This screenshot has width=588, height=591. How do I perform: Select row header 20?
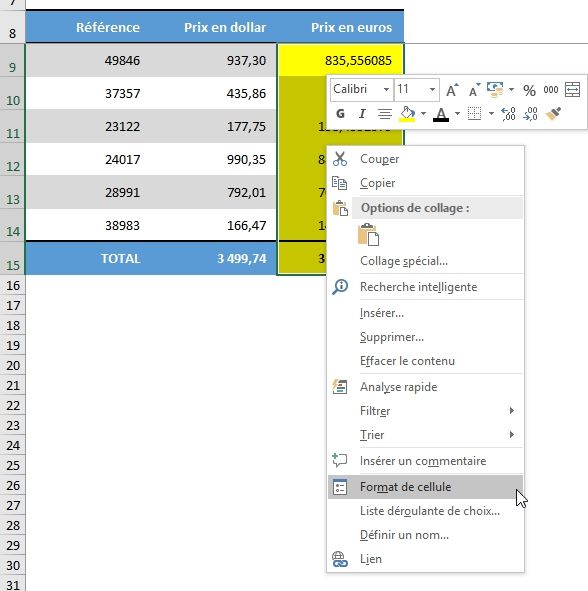click(x=12, y=365)
